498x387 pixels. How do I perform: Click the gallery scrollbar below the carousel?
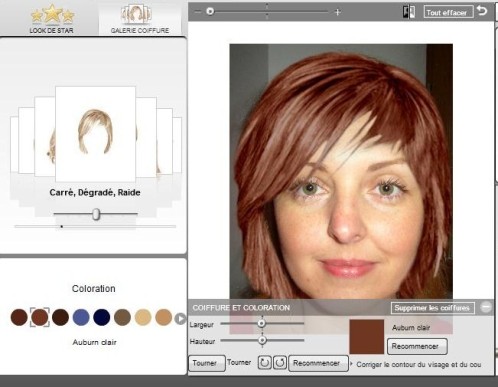[95, 226]
